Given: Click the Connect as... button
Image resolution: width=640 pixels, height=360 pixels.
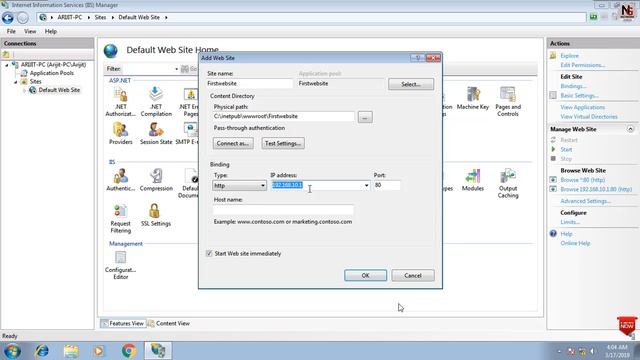Looking at the screenshot, I should coord(233,143).
